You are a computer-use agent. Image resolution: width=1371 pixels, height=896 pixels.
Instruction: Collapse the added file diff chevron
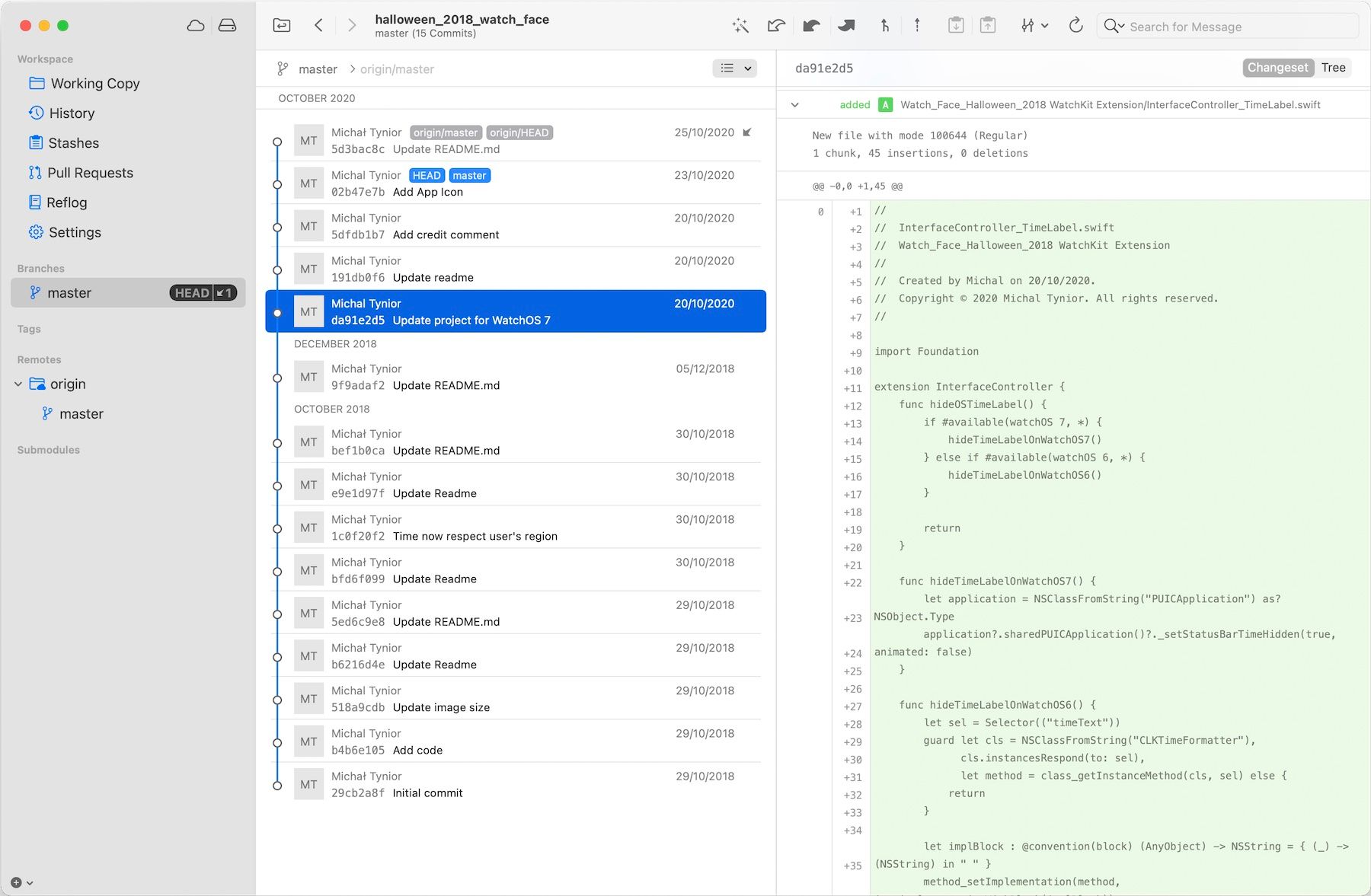[795, 105]
